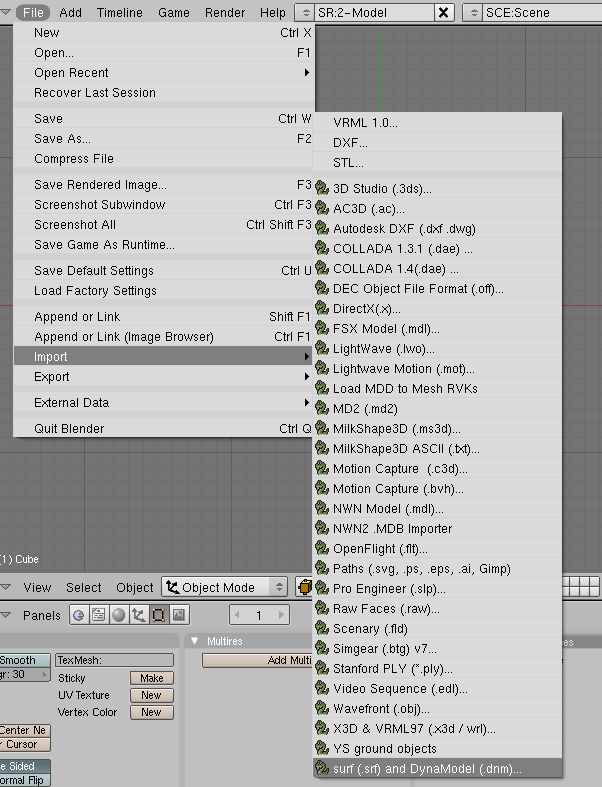Select Recover Last Session

tap(164, 92)
